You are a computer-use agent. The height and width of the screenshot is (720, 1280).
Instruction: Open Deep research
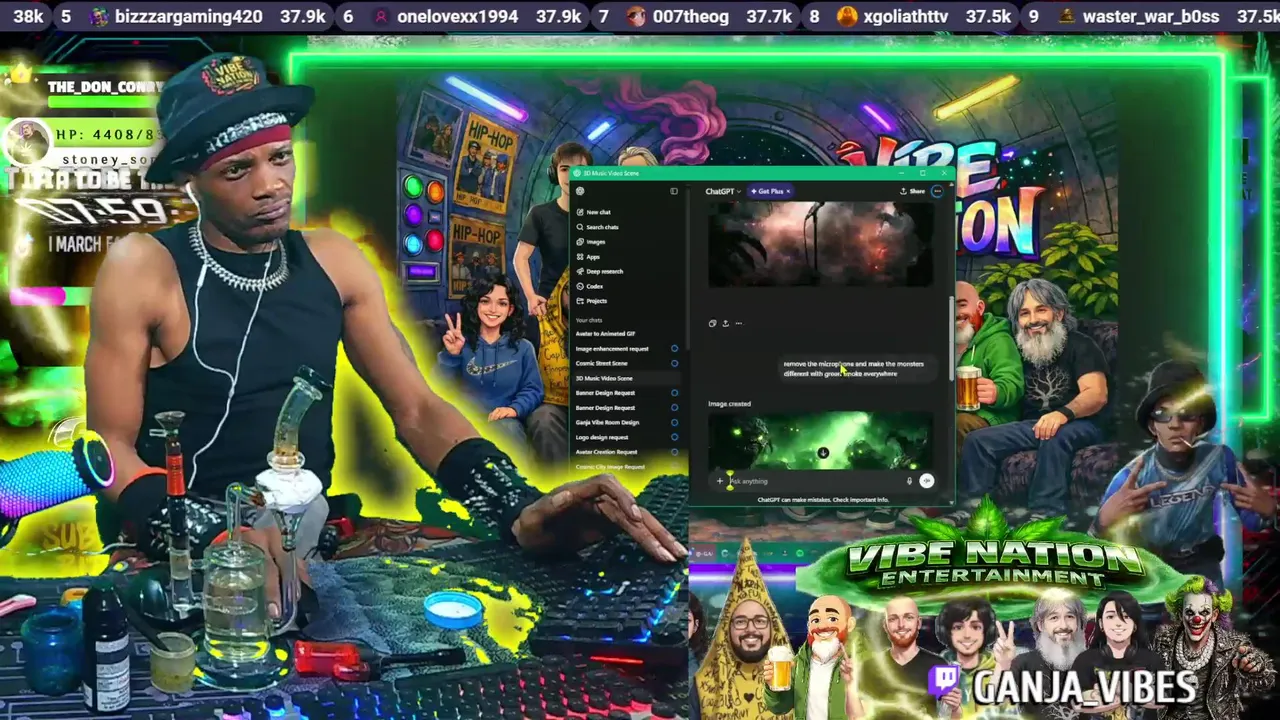tap(599, 271)
